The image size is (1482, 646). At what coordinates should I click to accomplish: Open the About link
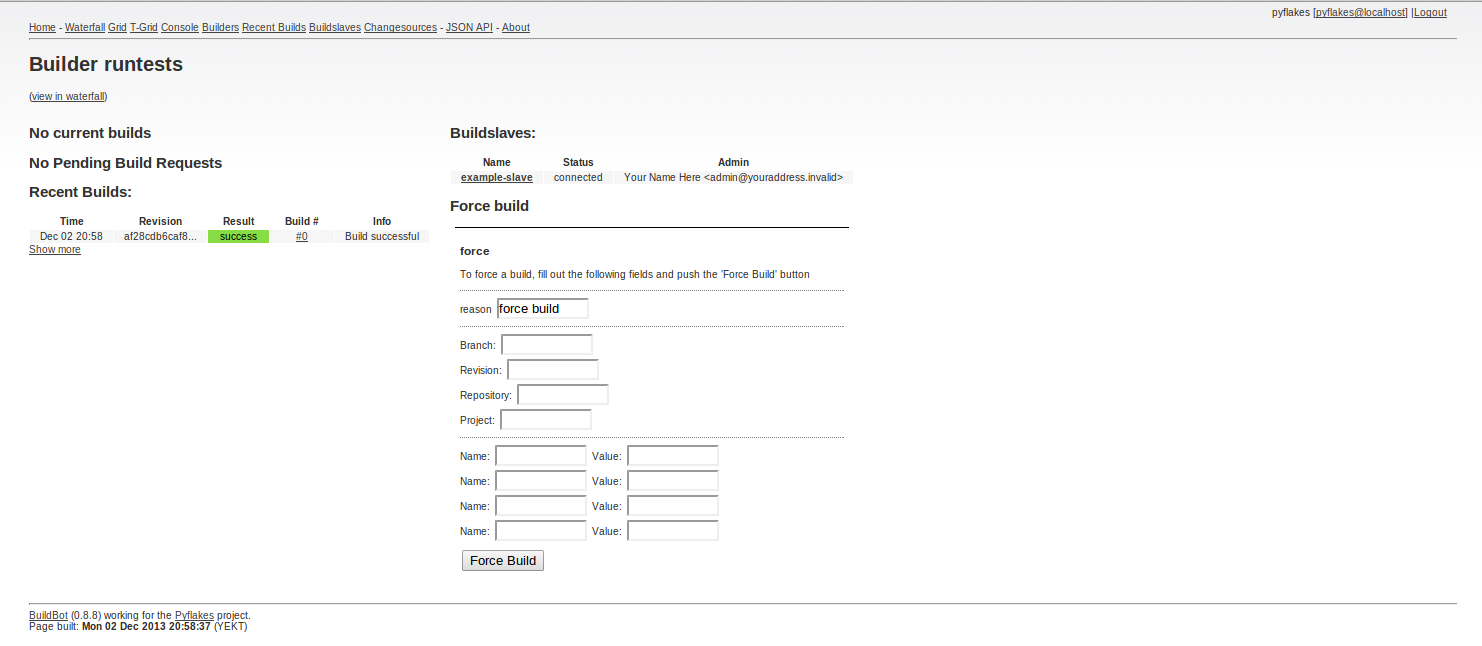coord(516,28)
